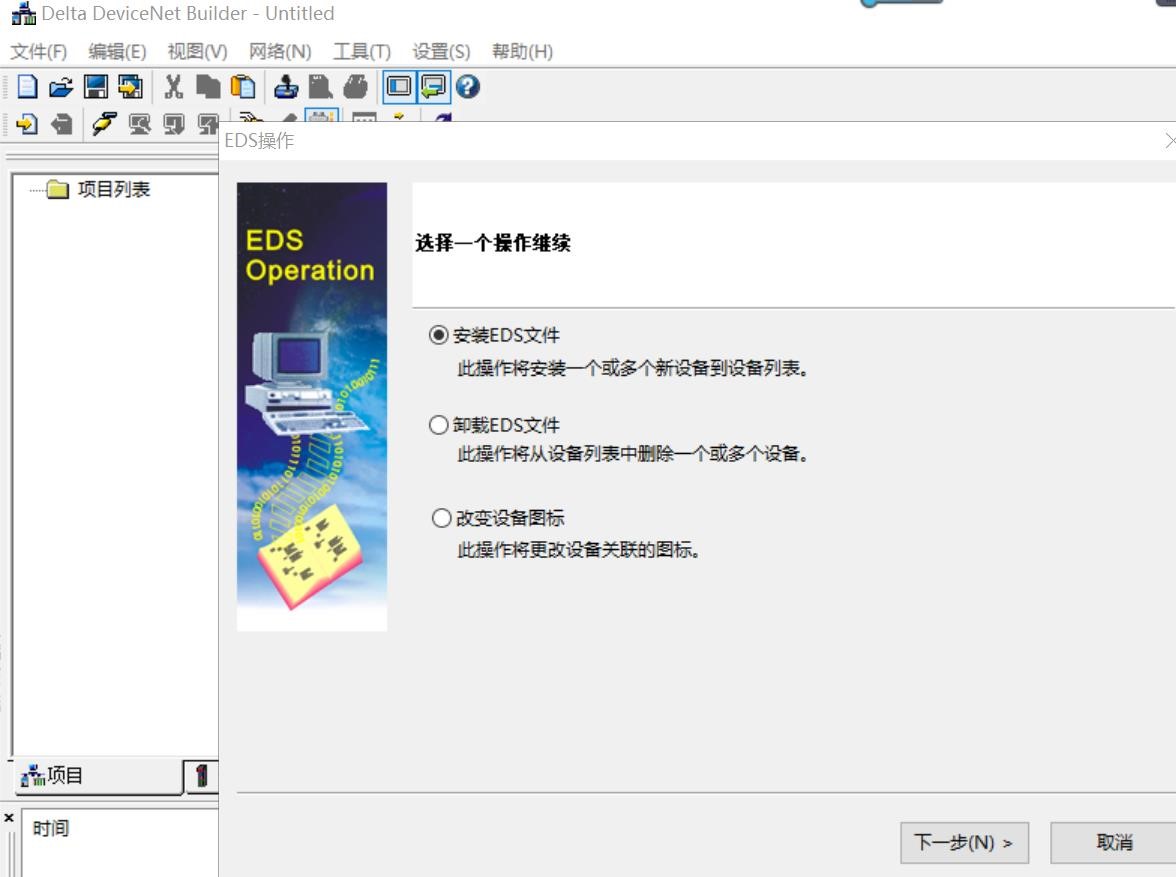Click the New file icon in toolbar
Viewport: 1176px width, 877px height.
tap(27, 87)
